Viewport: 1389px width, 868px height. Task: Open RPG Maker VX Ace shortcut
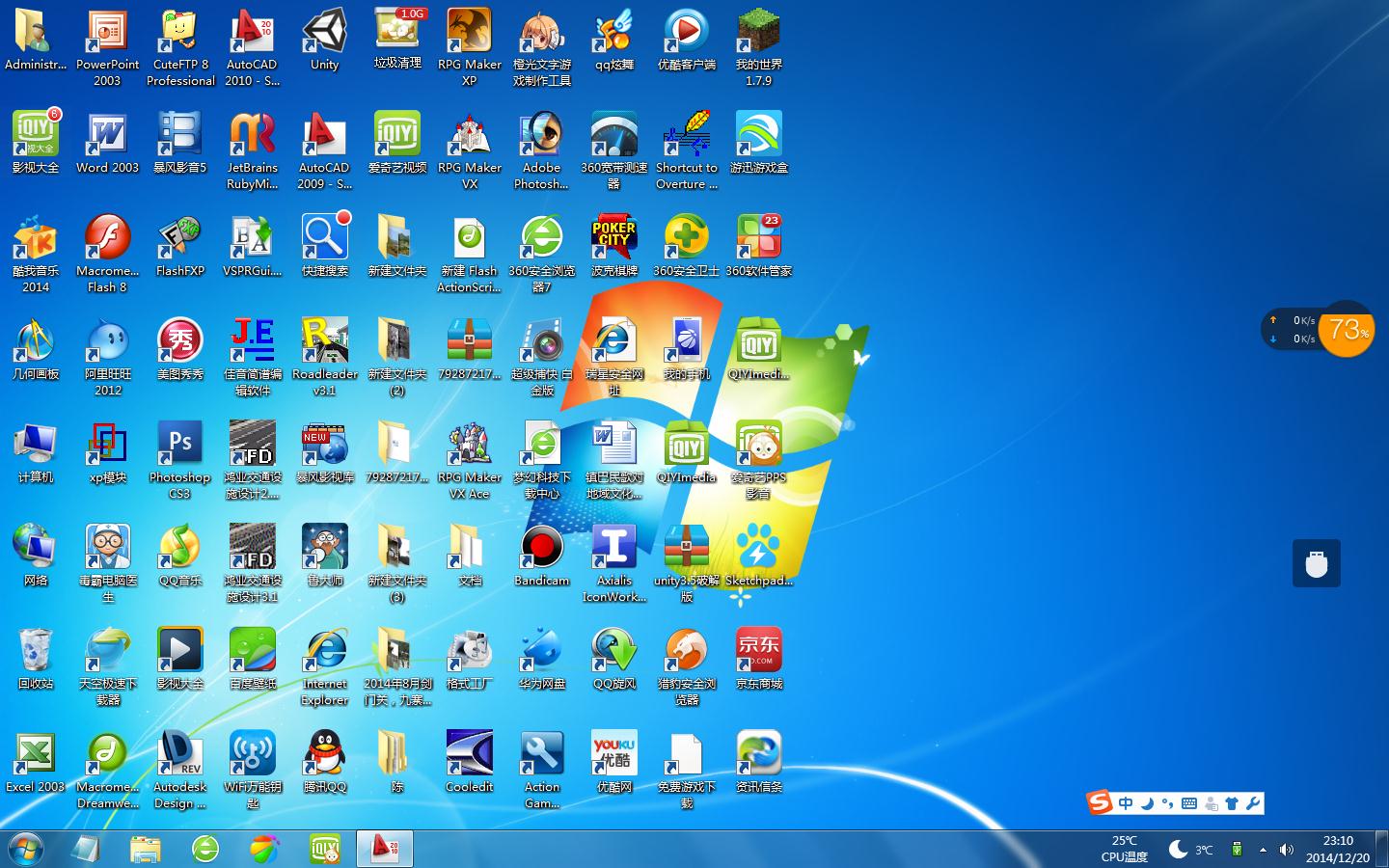(470, 460)
